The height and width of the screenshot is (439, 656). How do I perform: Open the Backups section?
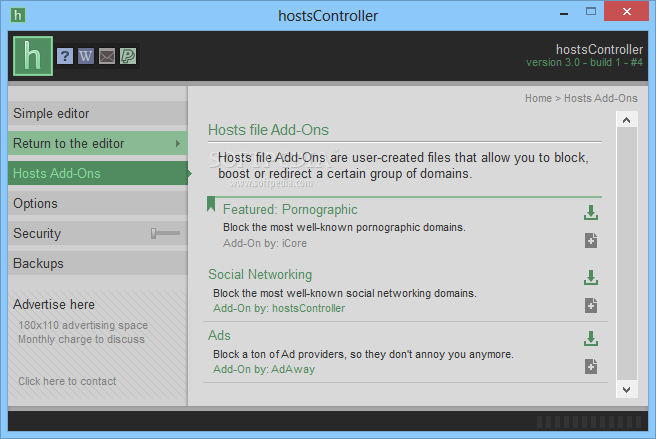tap(97, 263)
